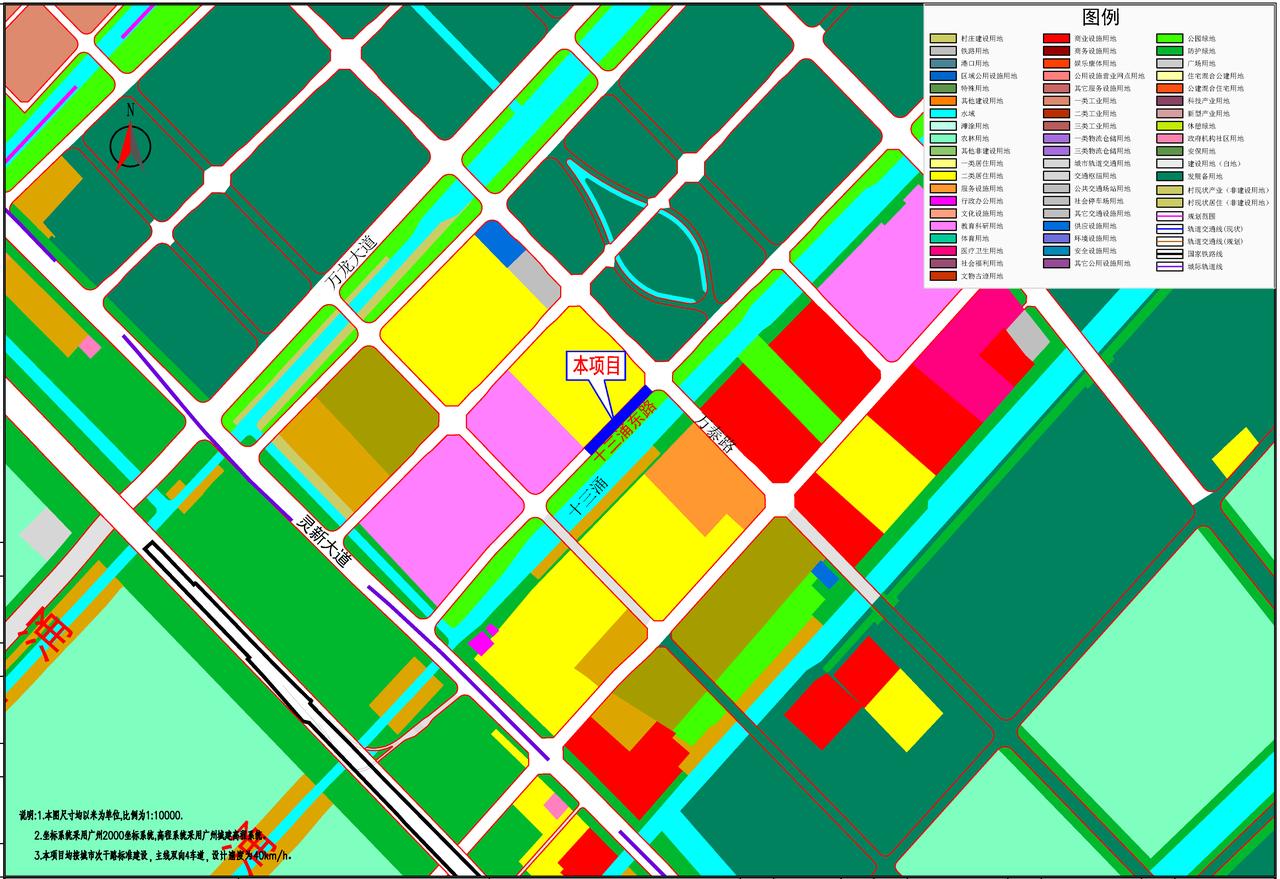Select the 特殊用地 legend swatch

click(x=943, y=89)
